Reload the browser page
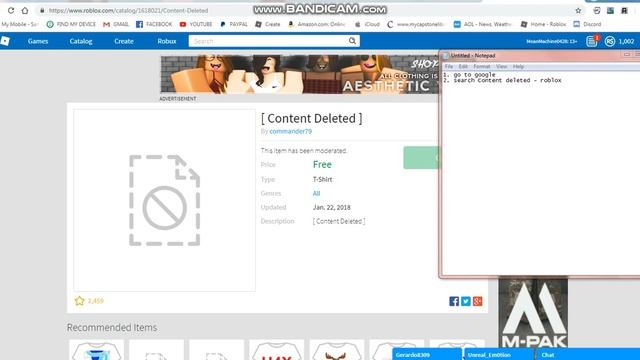The image size is (640, 360). pyautogui.click(x=11, y=10)
